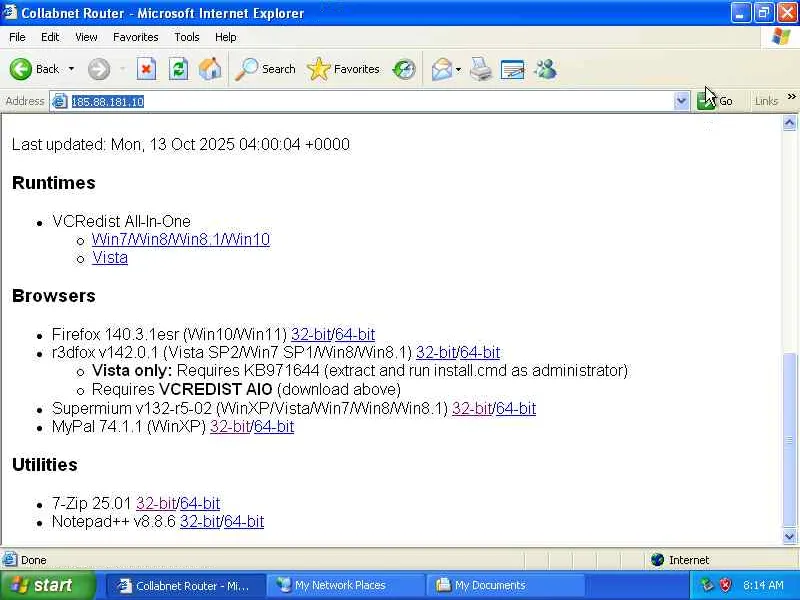Open the Search magnifier toolbar button

(265, 69)
